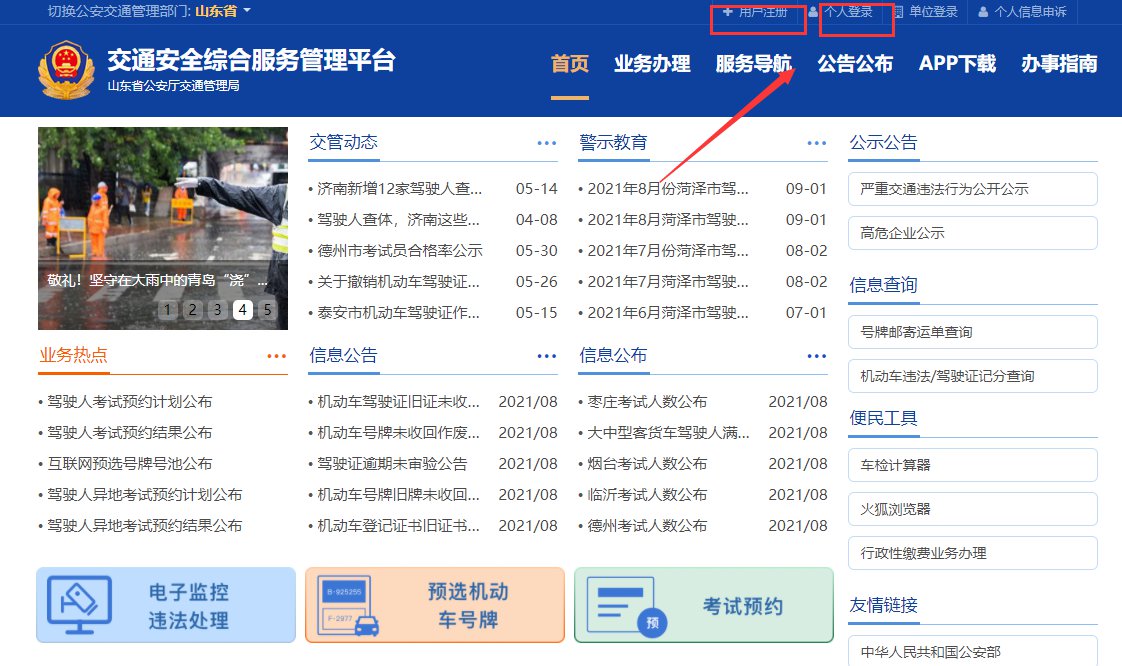Click the 用户注册 link

756,12
